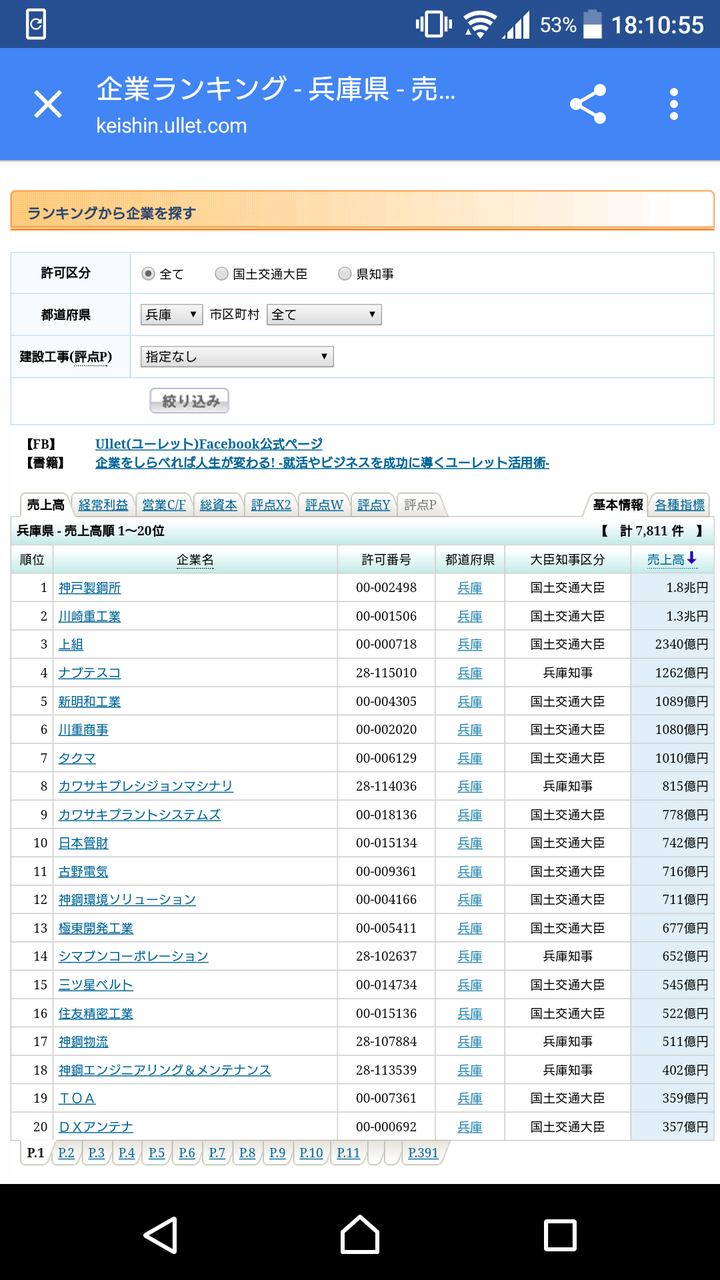Select the 国土交通大臣 radio button
The height and width of the screenshot is (1280, 720).
click(222, 273)
